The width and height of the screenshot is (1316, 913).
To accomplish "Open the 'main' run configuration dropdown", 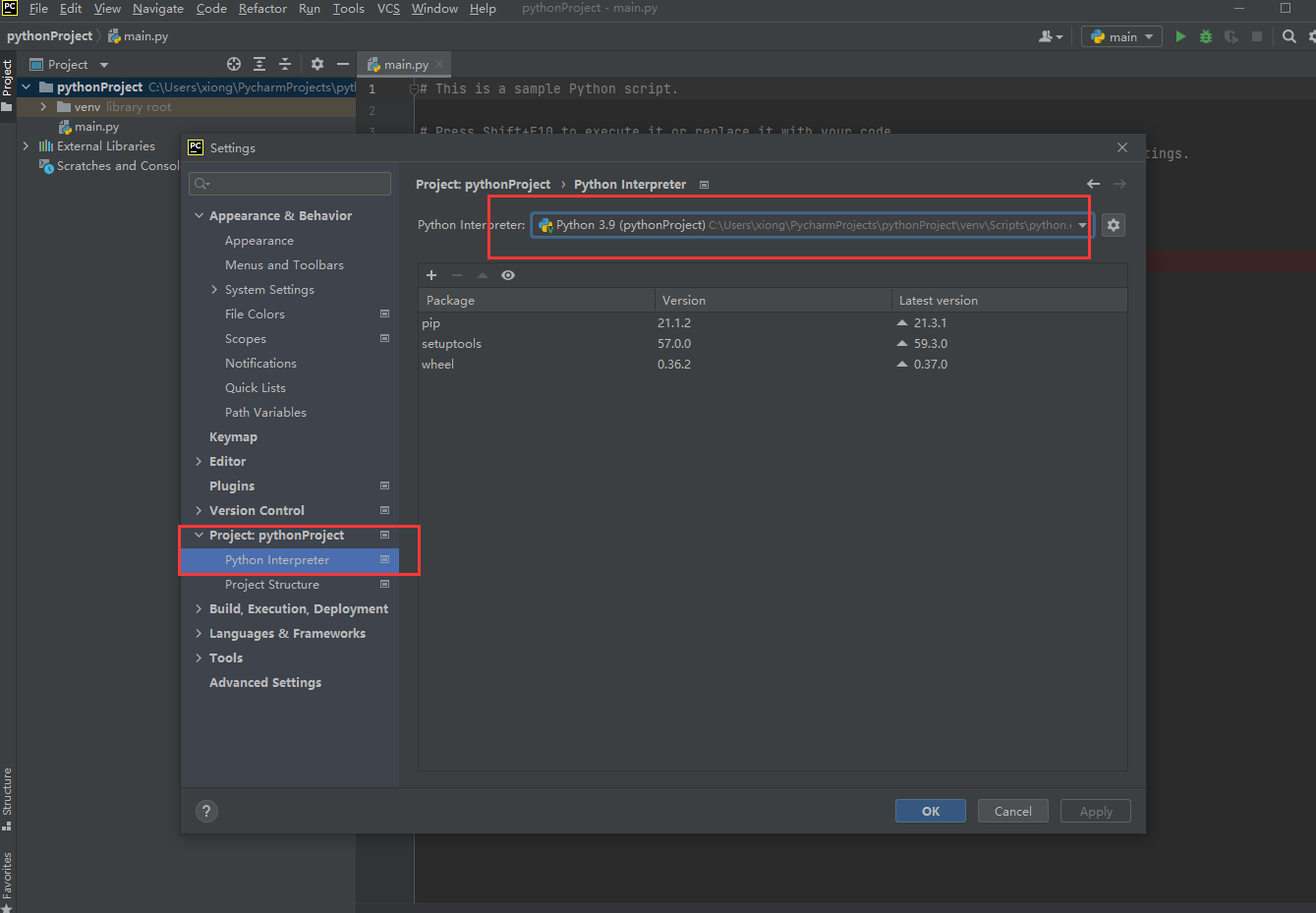I will [x=1121, y=36].
